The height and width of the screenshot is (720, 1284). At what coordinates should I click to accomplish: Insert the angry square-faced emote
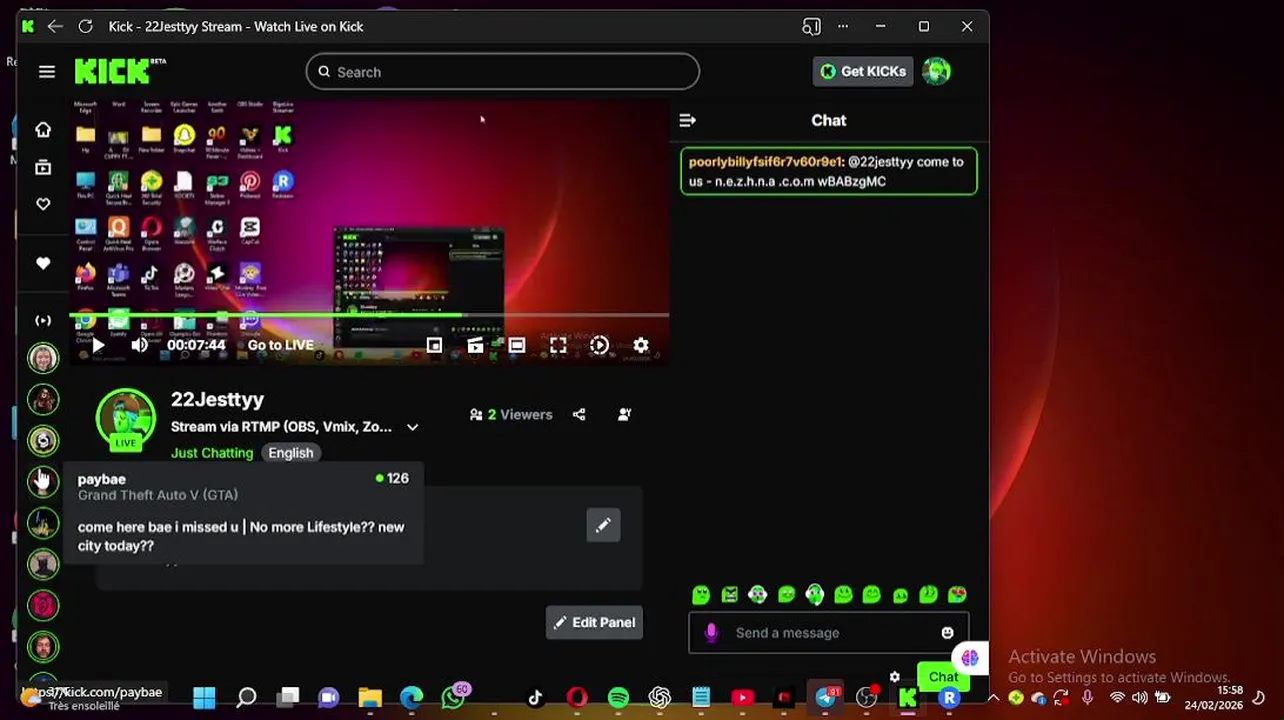[x=729, y=595]
